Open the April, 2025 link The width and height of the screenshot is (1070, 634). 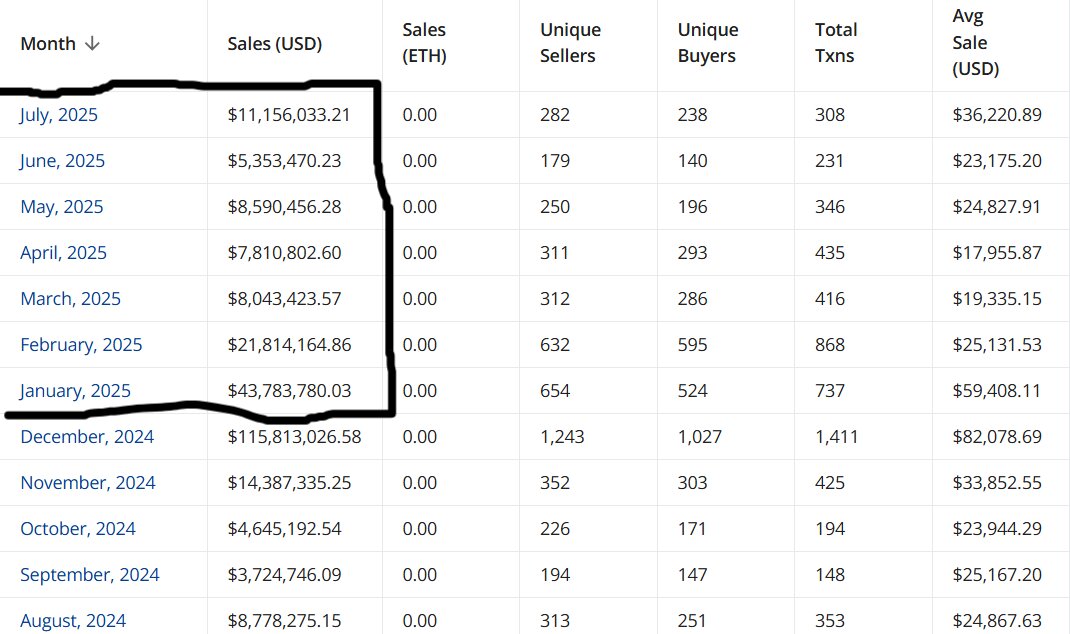(x=63, y=253)
